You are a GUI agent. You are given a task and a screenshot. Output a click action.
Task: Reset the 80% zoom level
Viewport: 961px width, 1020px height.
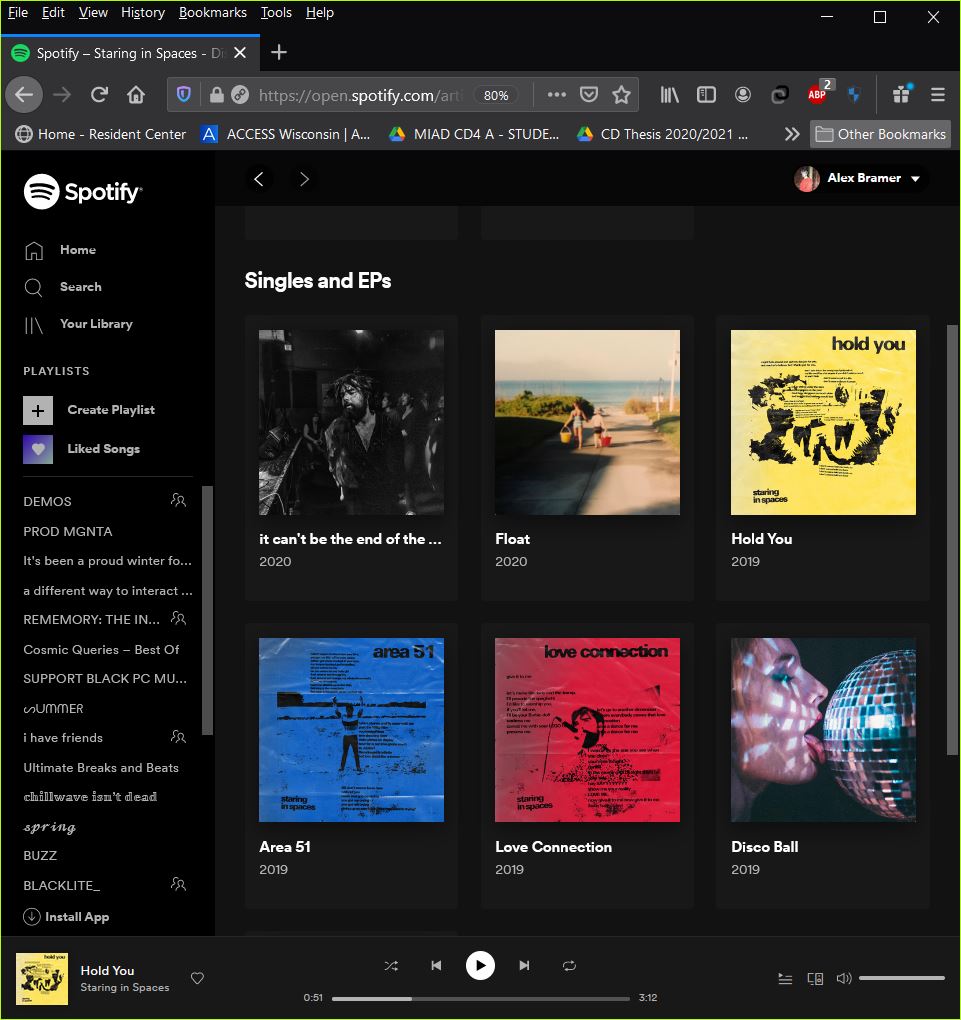496,96
